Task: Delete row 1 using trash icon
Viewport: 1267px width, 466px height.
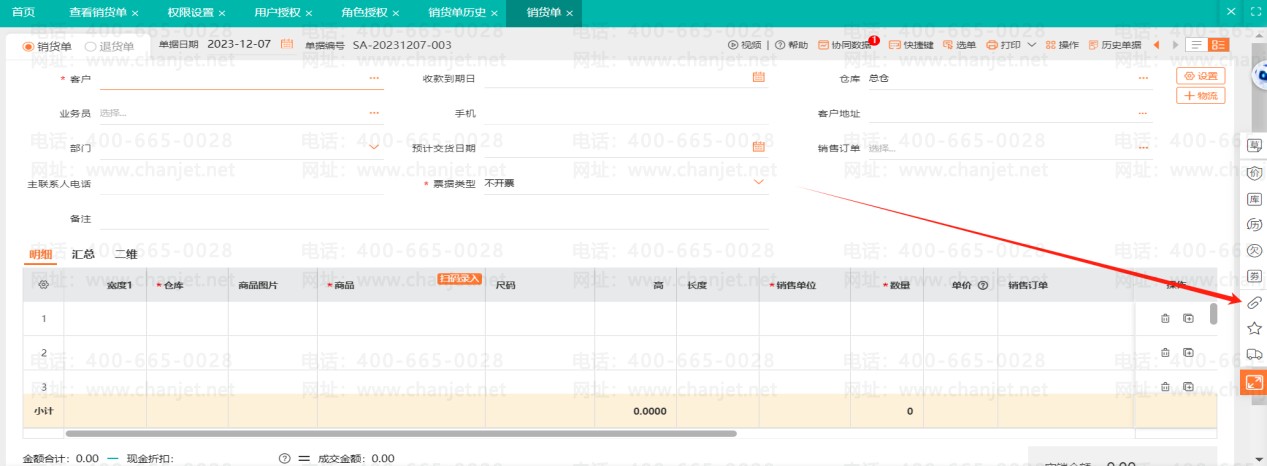Action: click(x=1165, y=319)
